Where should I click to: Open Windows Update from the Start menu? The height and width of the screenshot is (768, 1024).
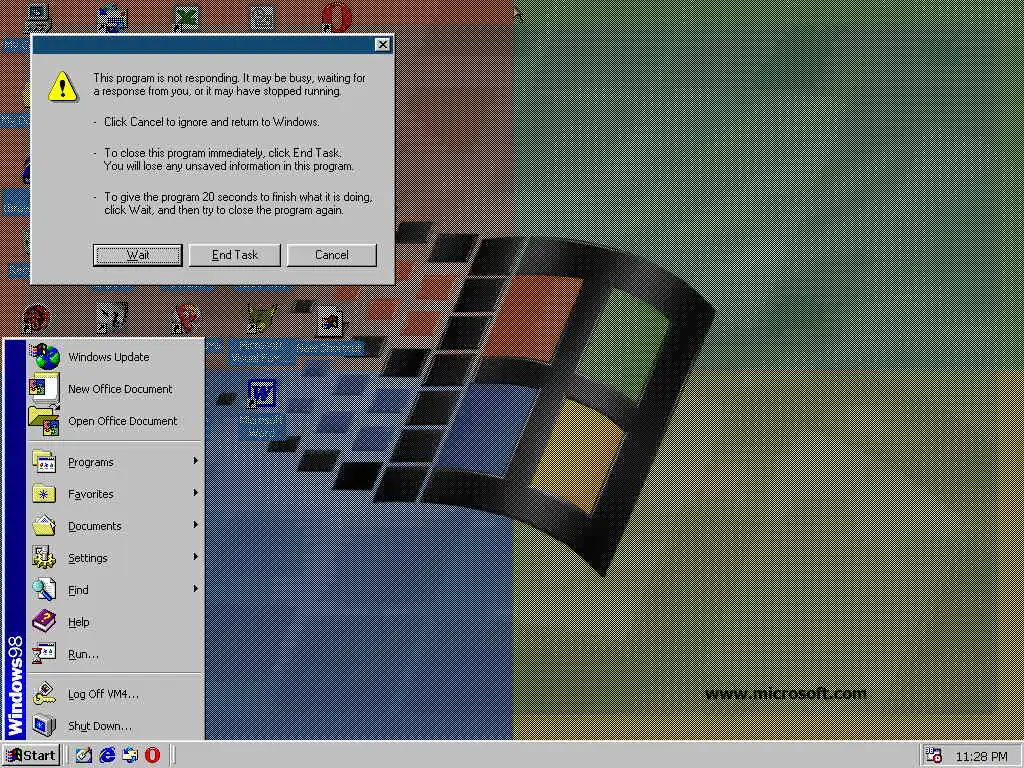(x=115, y=357)
